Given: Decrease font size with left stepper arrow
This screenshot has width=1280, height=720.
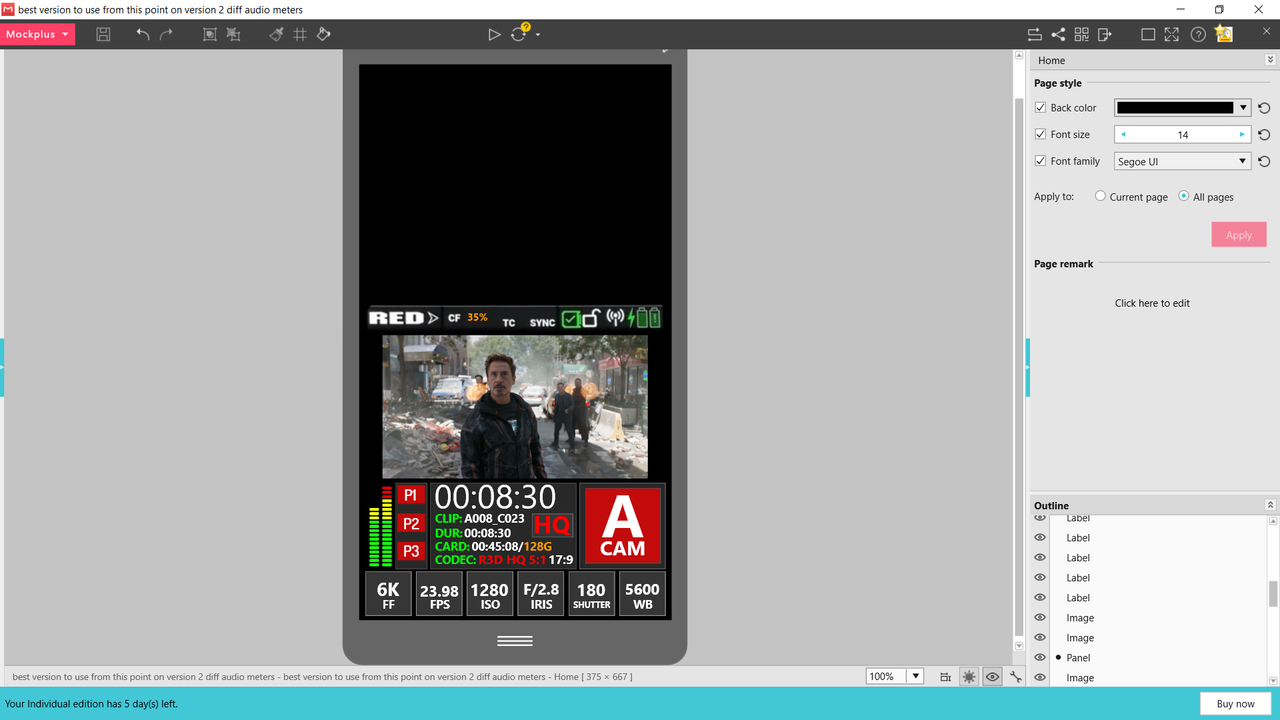Looking at the screenshot, I should (x=1123, y=134).
